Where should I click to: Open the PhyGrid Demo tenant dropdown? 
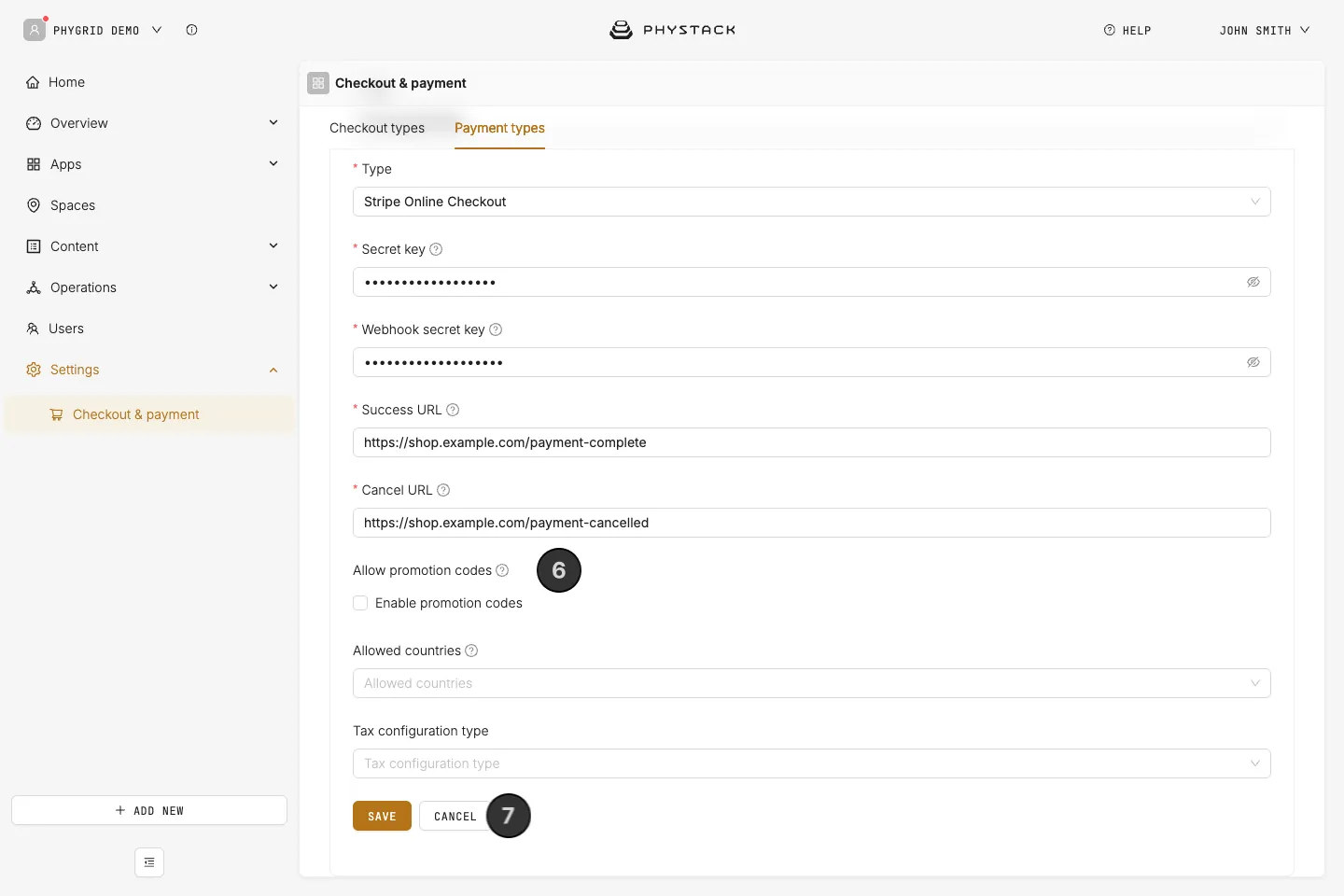107,30
